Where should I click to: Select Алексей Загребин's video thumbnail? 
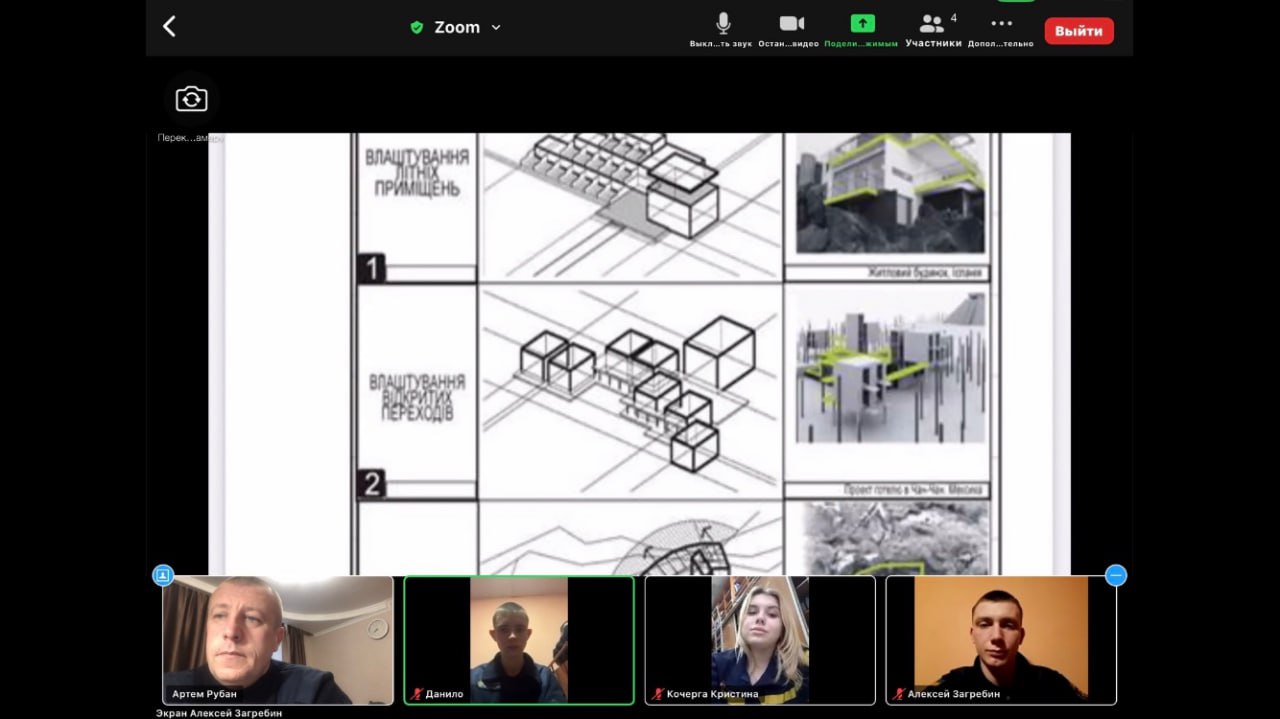coord(1001,640)
